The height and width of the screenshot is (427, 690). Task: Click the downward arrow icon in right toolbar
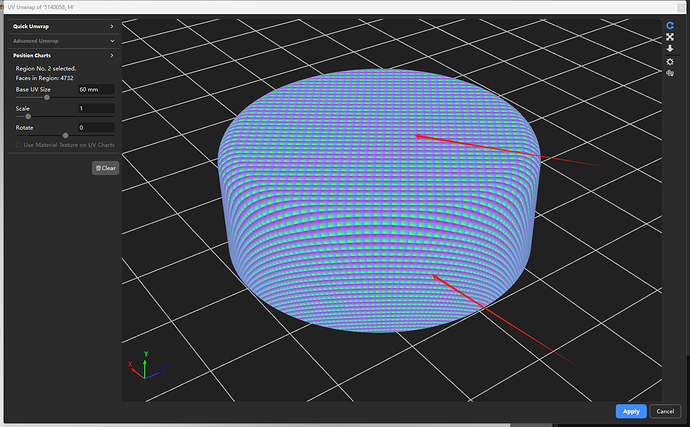[x=670, y=48]
